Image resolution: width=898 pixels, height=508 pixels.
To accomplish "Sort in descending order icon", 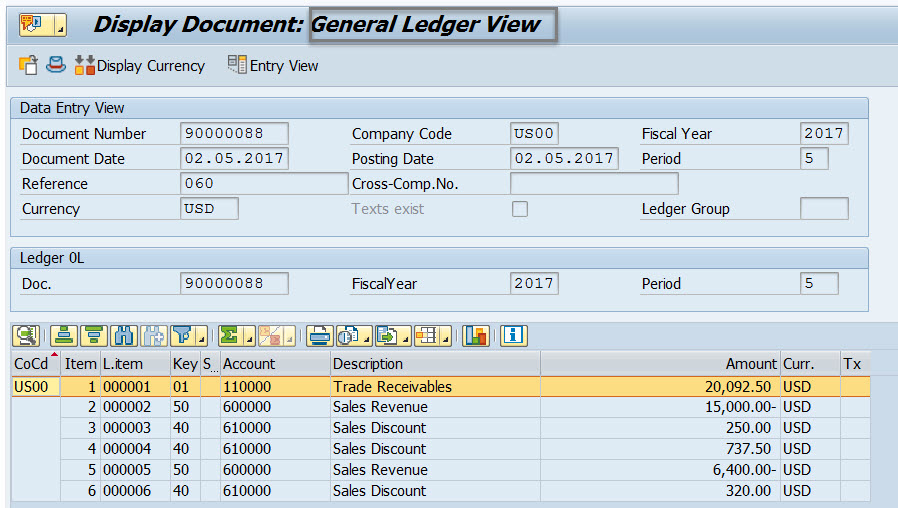I will tap(94, 336).
